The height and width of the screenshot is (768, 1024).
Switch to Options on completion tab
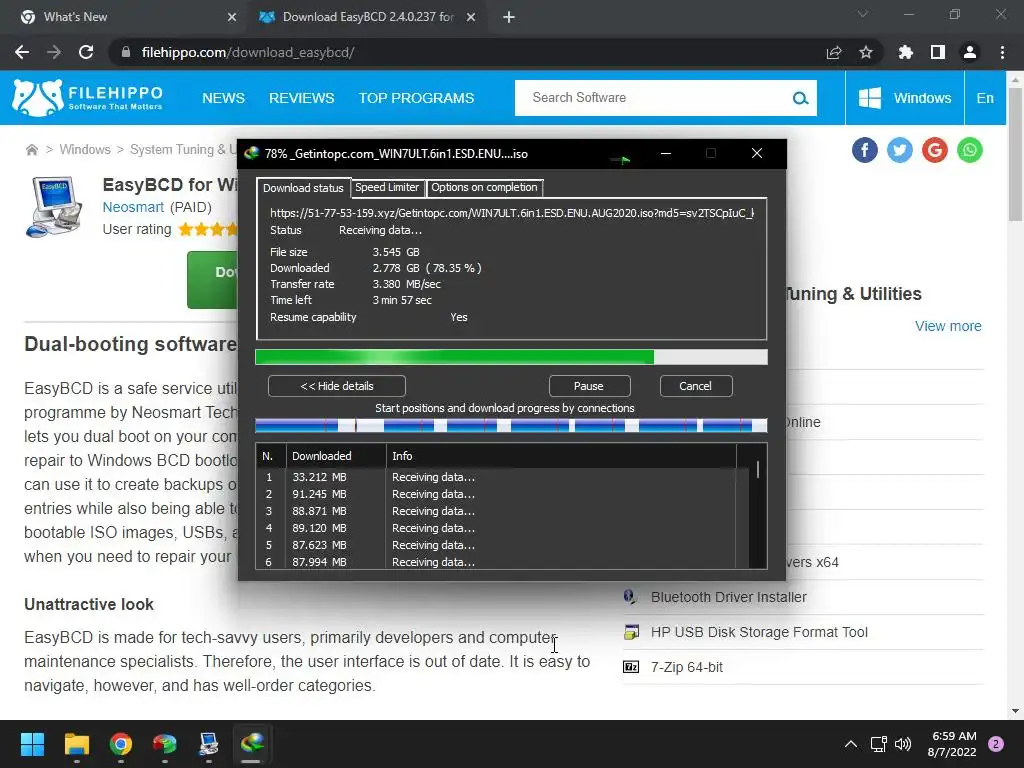(x=484, y=187)
